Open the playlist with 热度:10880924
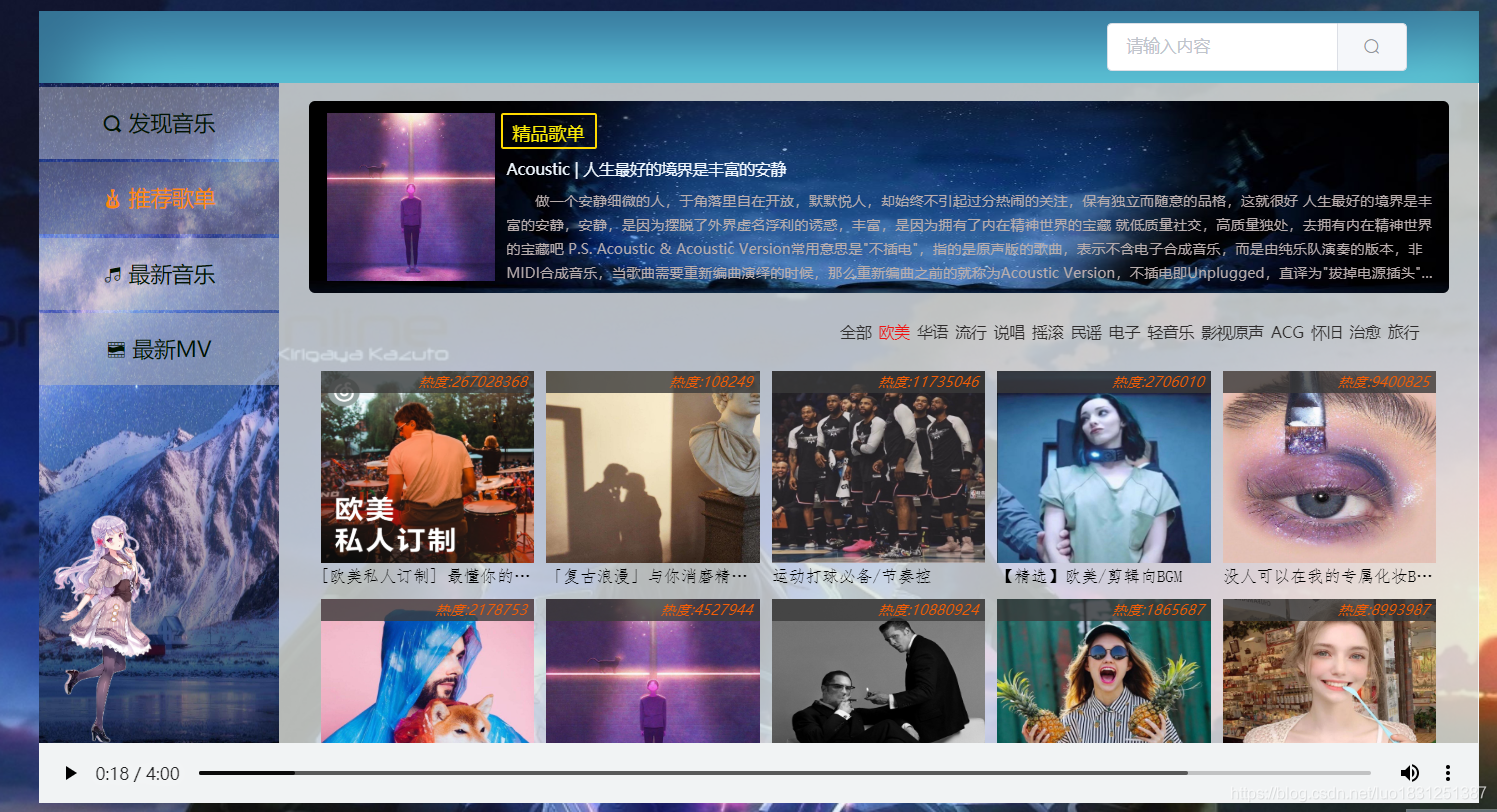 tap(878, 671)
